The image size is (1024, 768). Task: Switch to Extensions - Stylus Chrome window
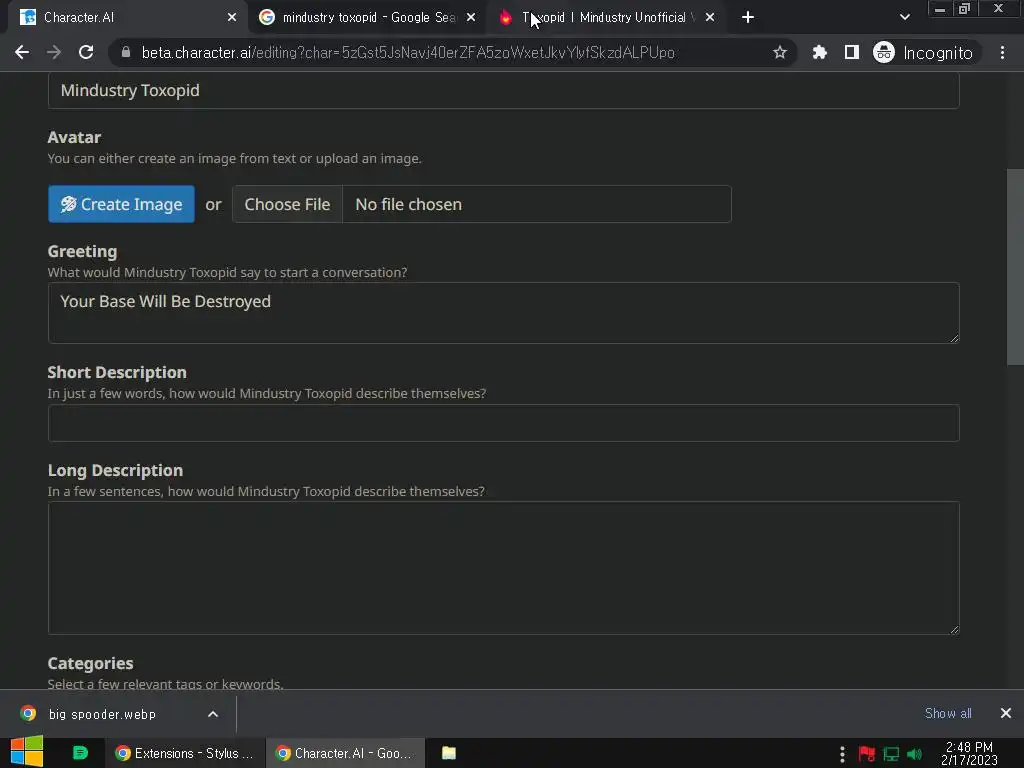click(184, 753)
